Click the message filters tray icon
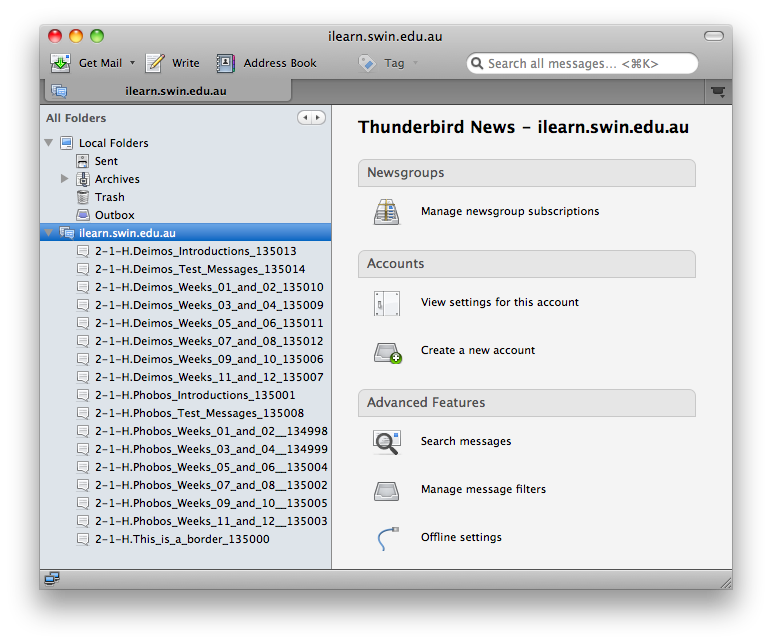The height and width of the screenshot is (644, 772). coord(386,491)
